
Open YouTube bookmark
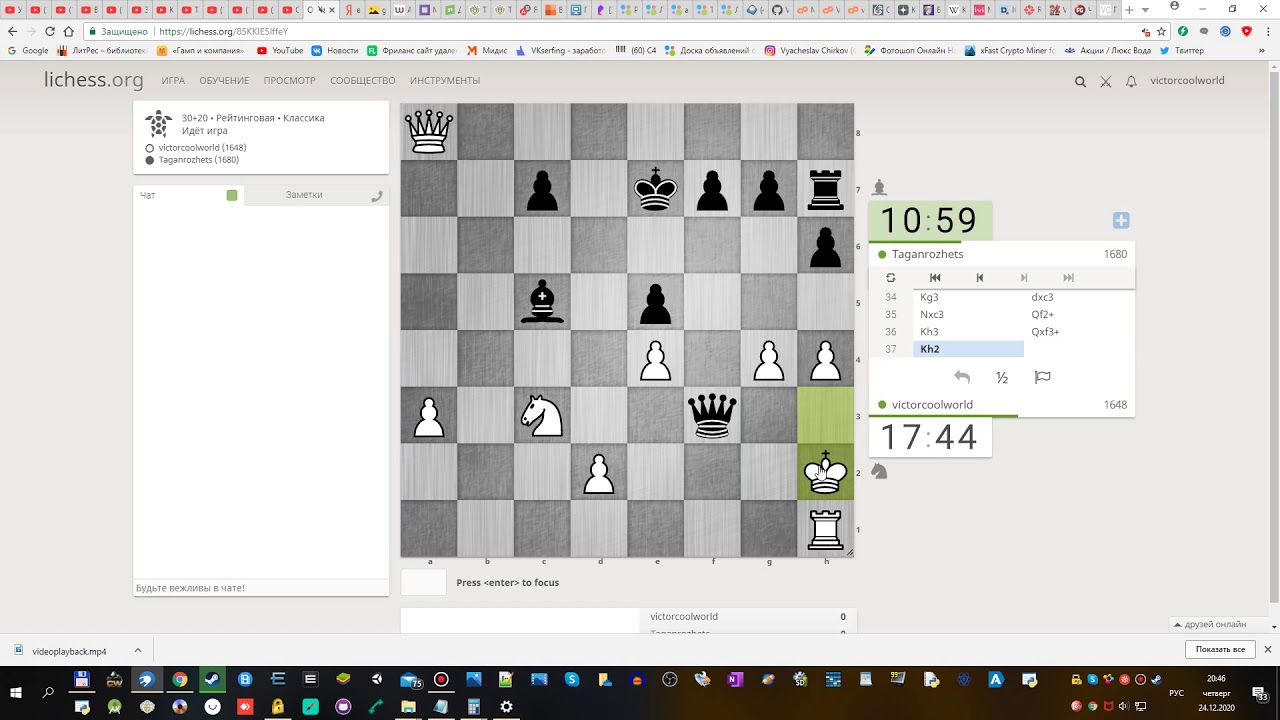point(280,50)
